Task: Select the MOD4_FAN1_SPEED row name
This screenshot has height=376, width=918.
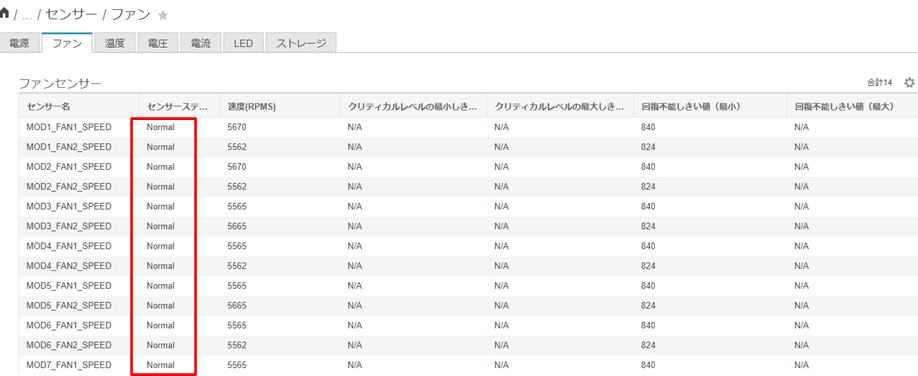Action: pos(68,246)
